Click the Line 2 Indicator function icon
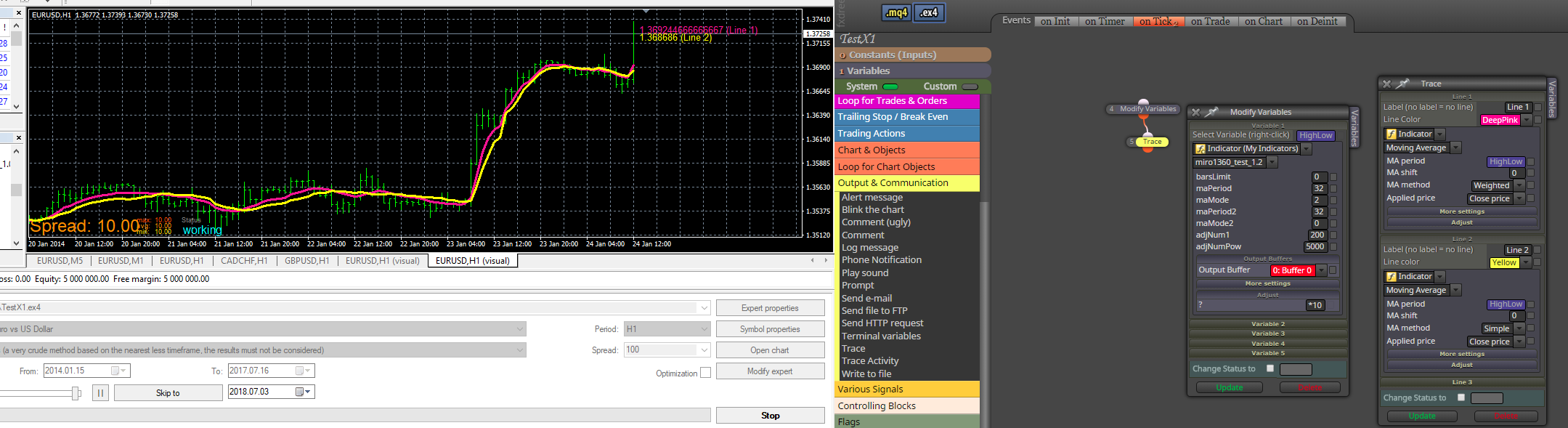The width and height of the screenshot is (1568, 428). click(x=1392, y=277)
